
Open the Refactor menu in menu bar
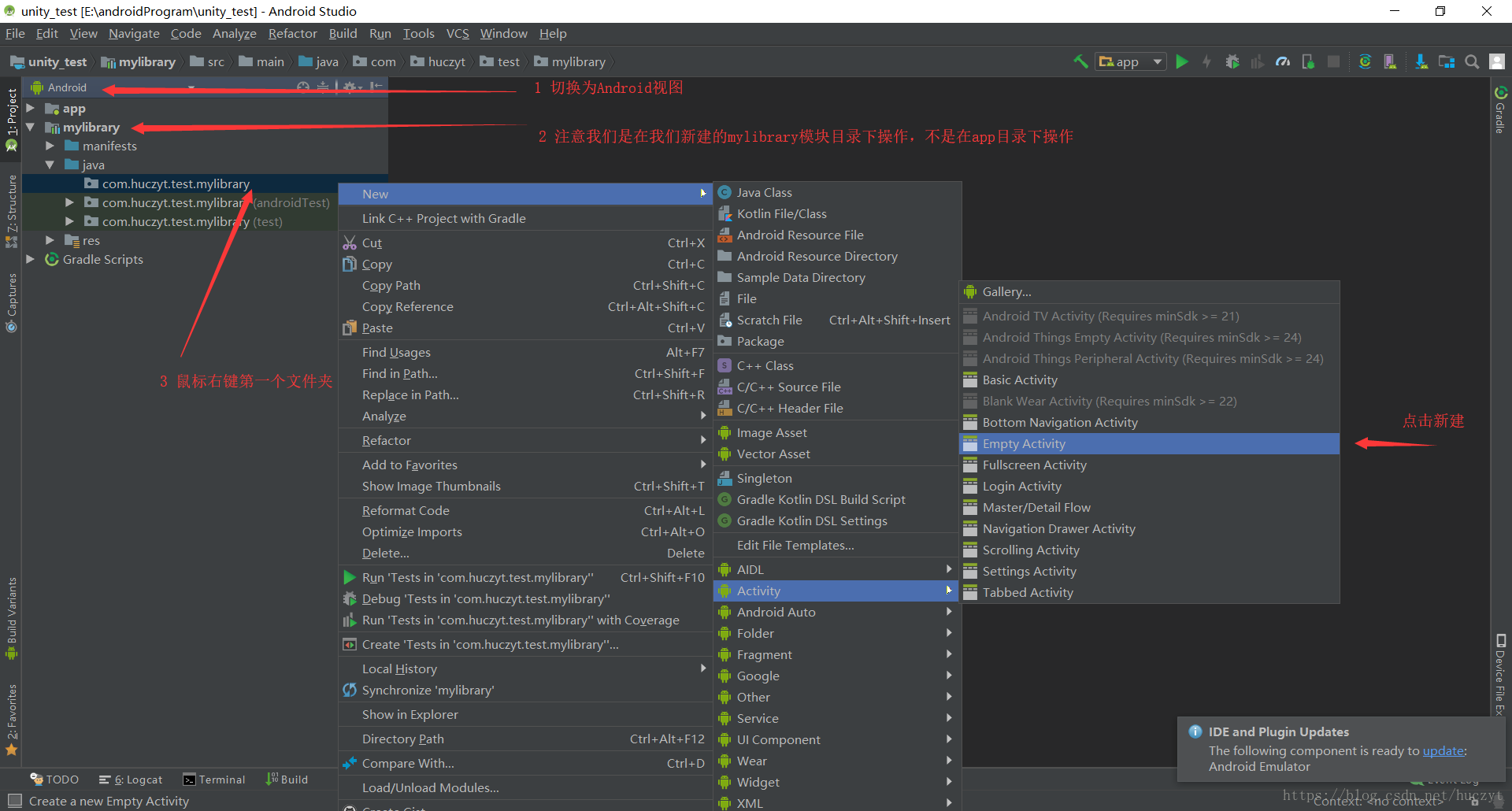pos(292,33)
